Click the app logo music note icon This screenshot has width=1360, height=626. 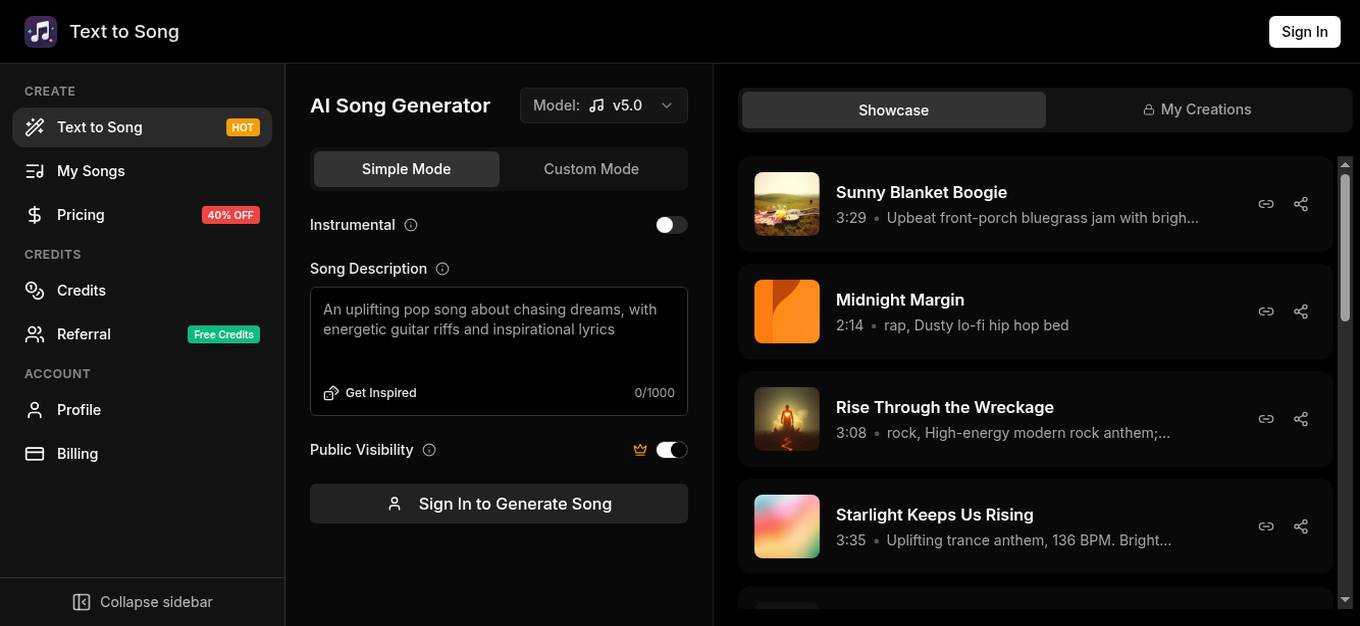40,31
